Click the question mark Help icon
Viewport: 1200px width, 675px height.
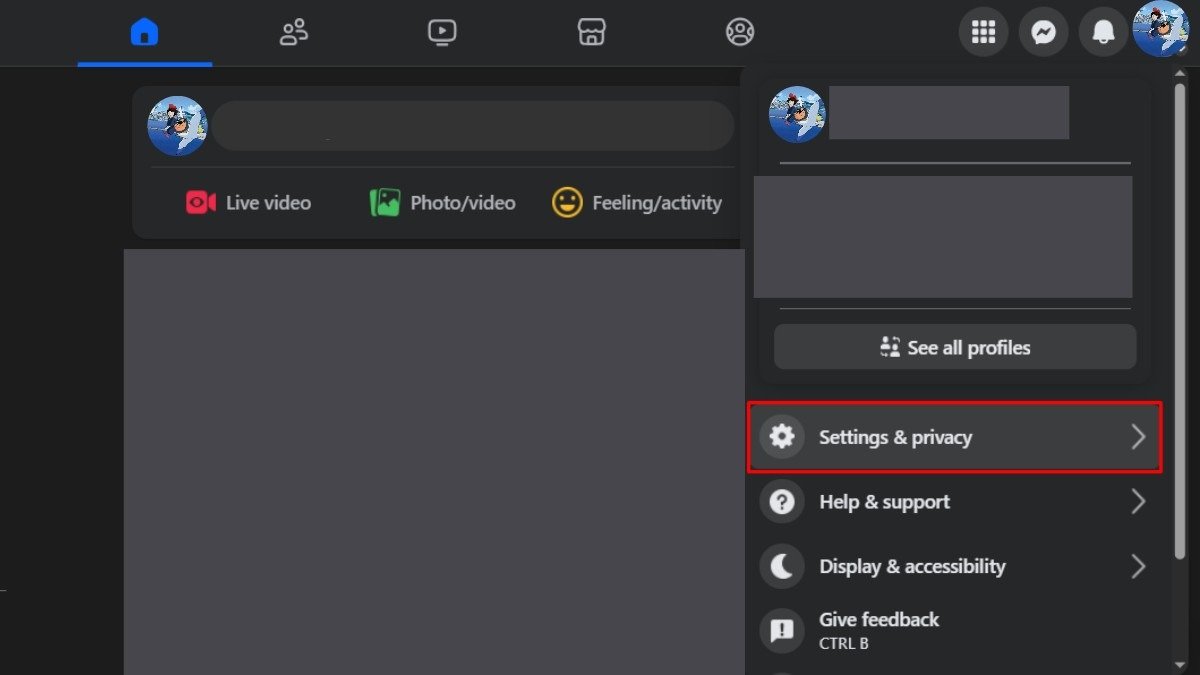click(782, 502)
